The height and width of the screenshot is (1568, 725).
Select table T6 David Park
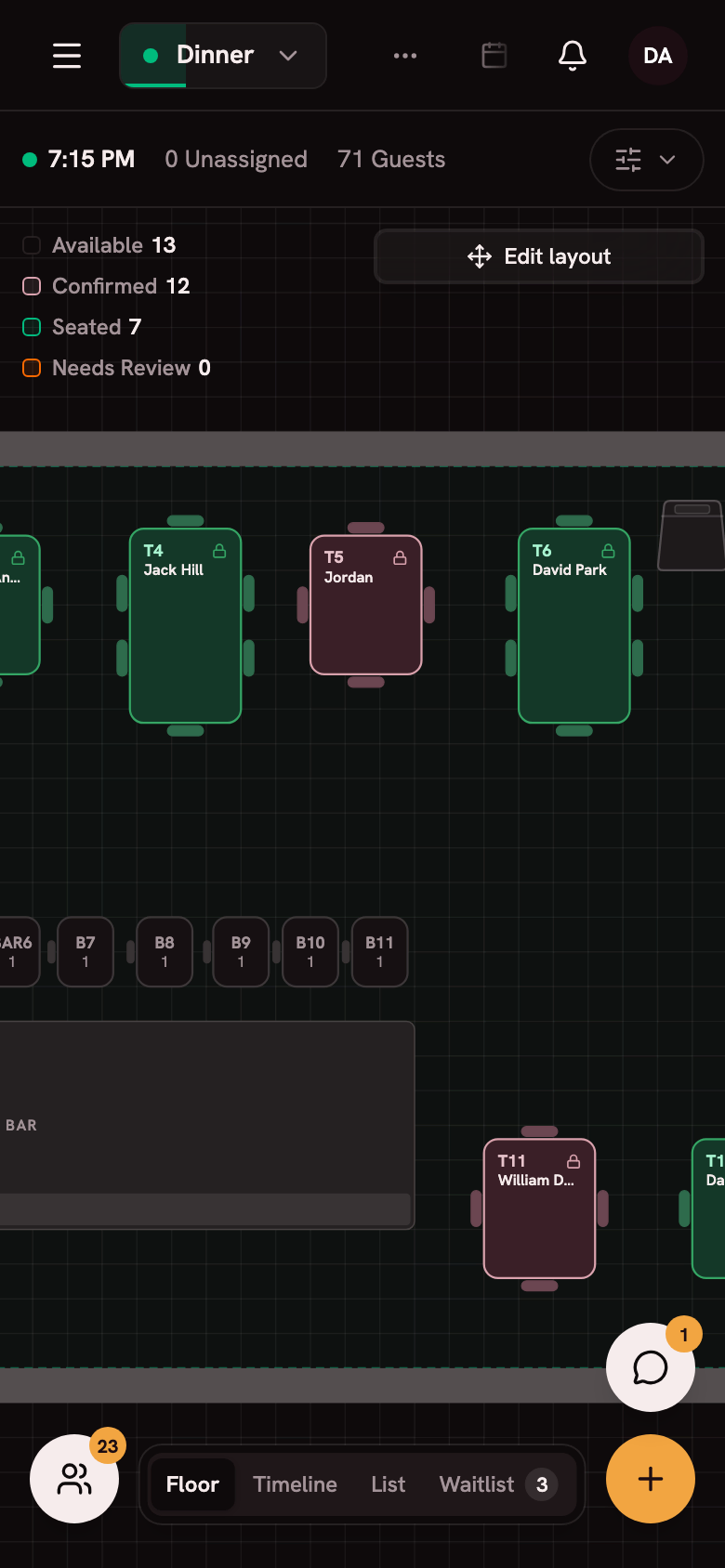574,626
